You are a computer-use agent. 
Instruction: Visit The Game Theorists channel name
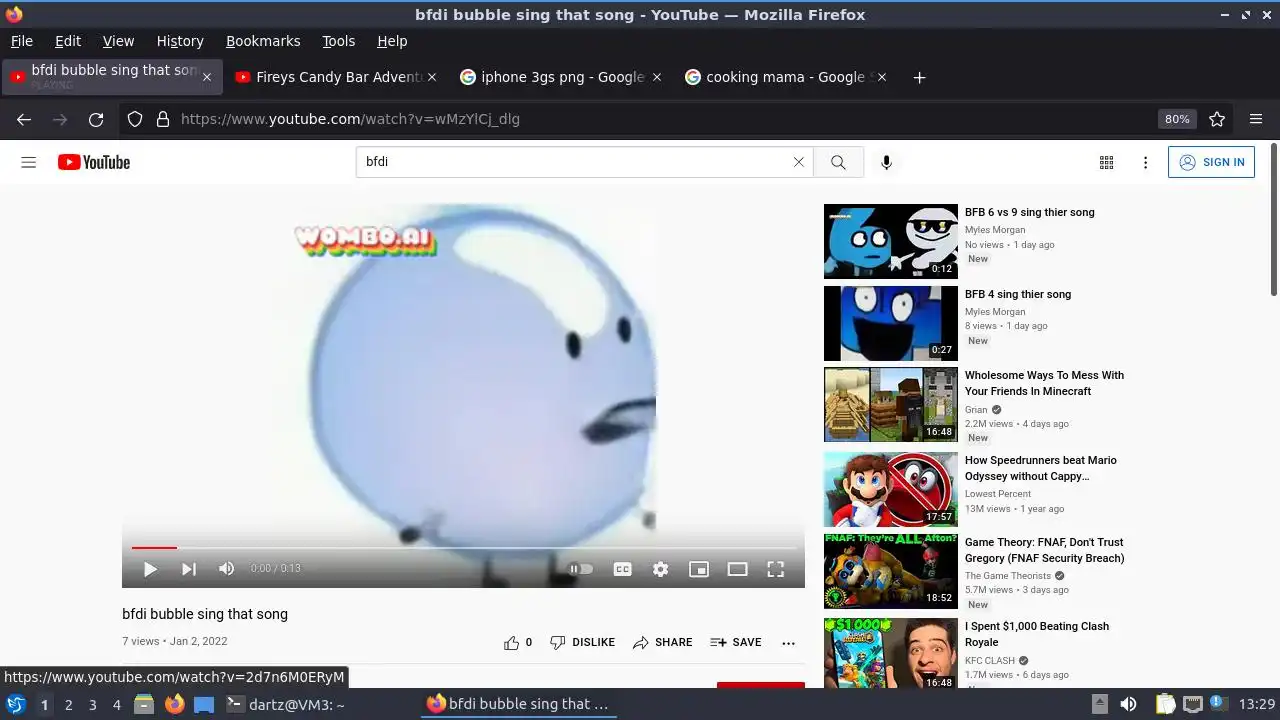[x=1008, y=576]
